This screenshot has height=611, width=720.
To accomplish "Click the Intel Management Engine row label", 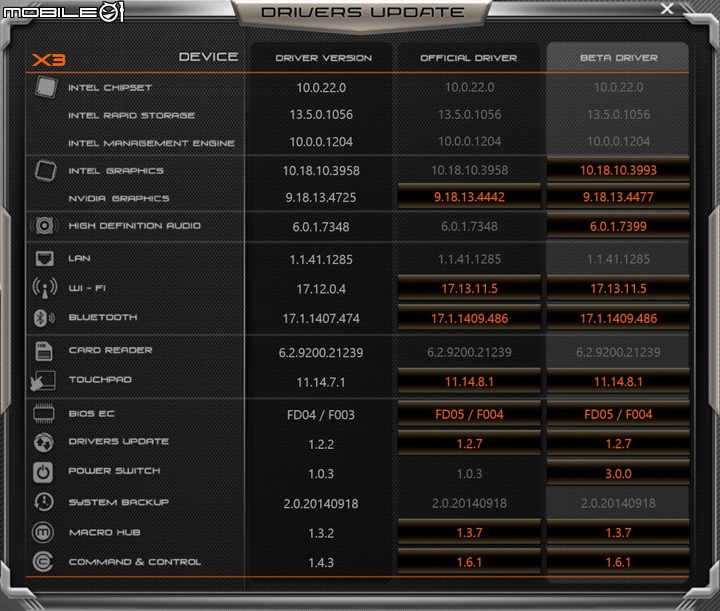I will coord(151,143).
